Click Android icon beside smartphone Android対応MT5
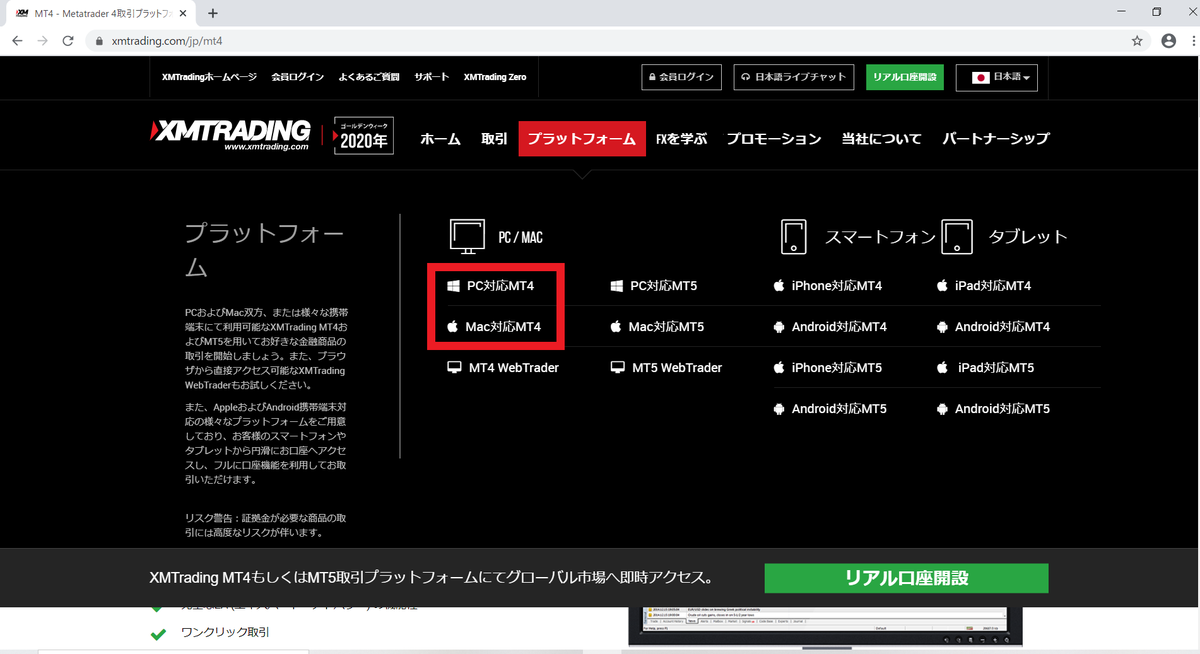The height and width of the screenshot is (654, 1200). (x=779, y=409)
